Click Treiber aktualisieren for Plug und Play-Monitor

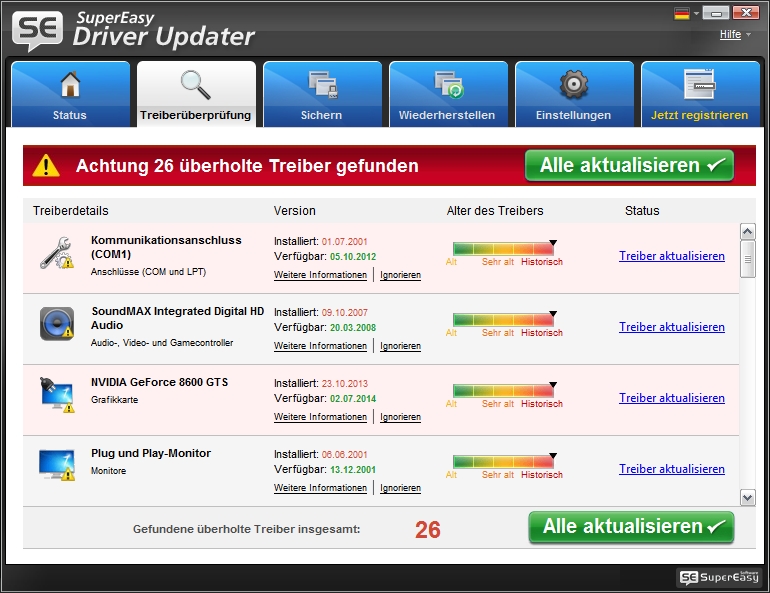[672, 469]
